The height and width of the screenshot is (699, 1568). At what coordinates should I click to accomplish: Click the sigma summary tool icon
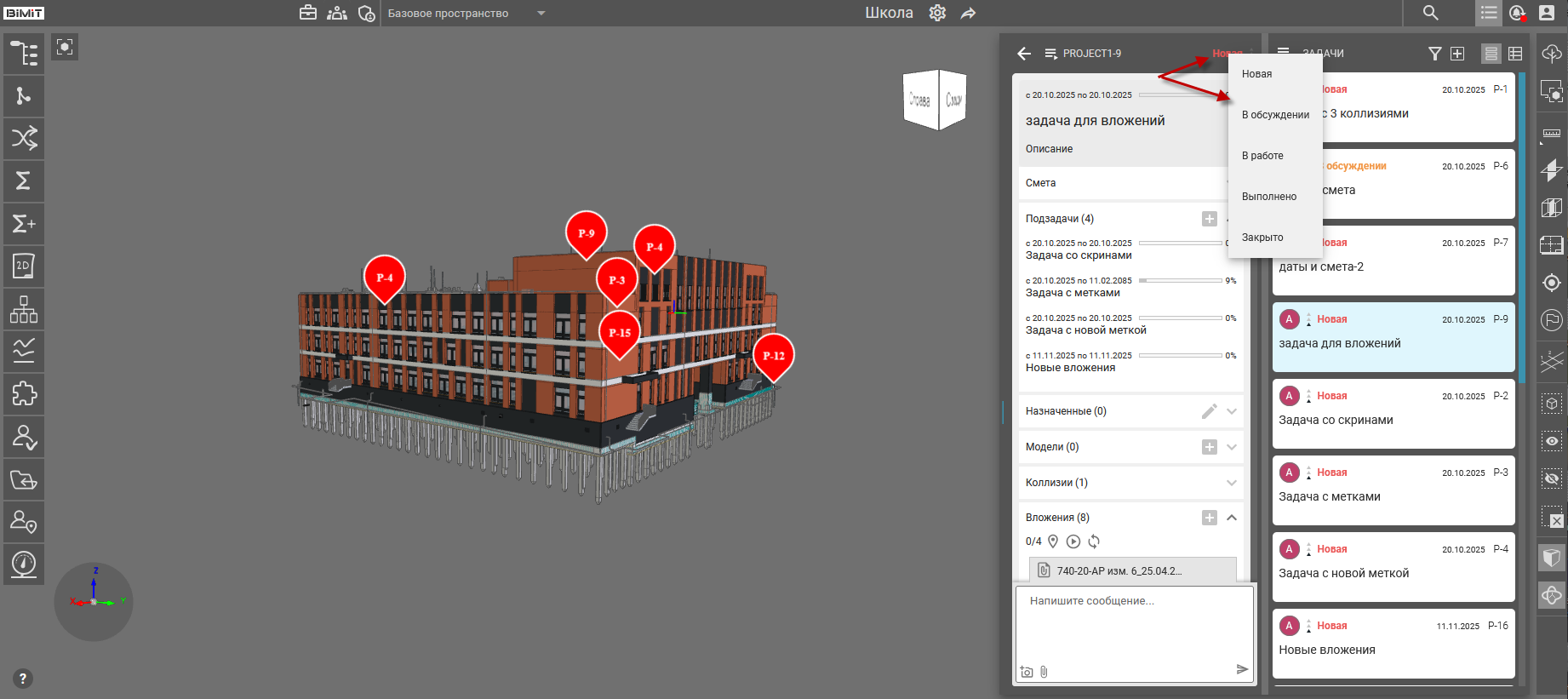[24, 180]
